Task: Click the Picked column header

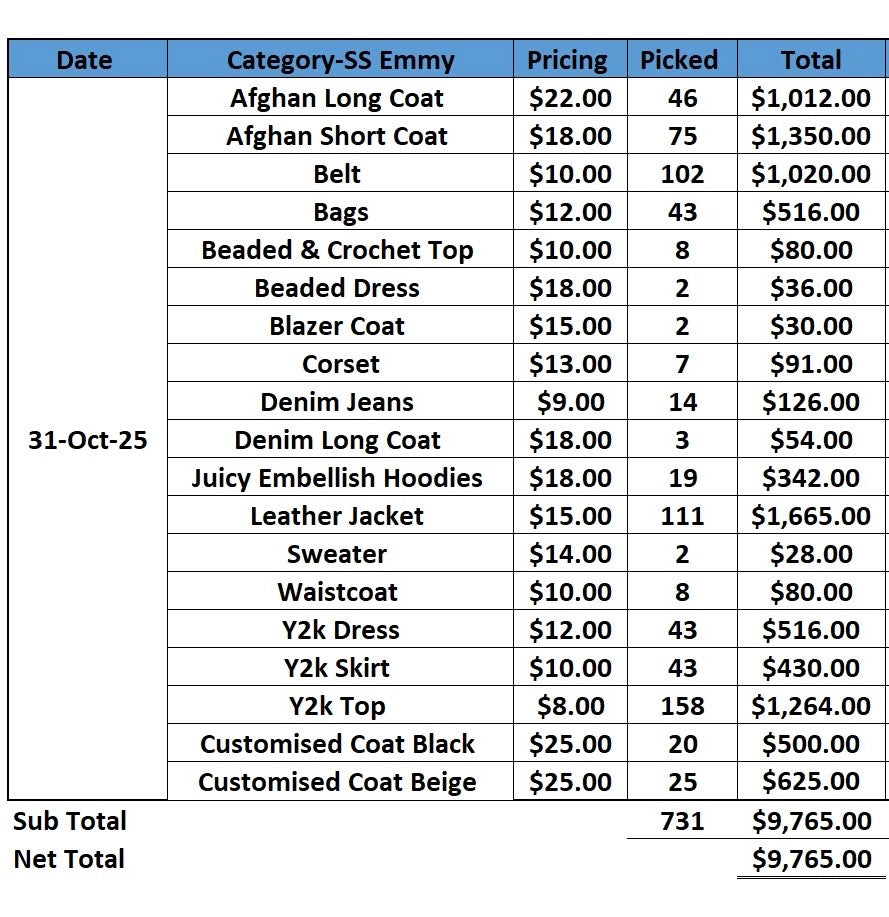Action: (682, 59)
